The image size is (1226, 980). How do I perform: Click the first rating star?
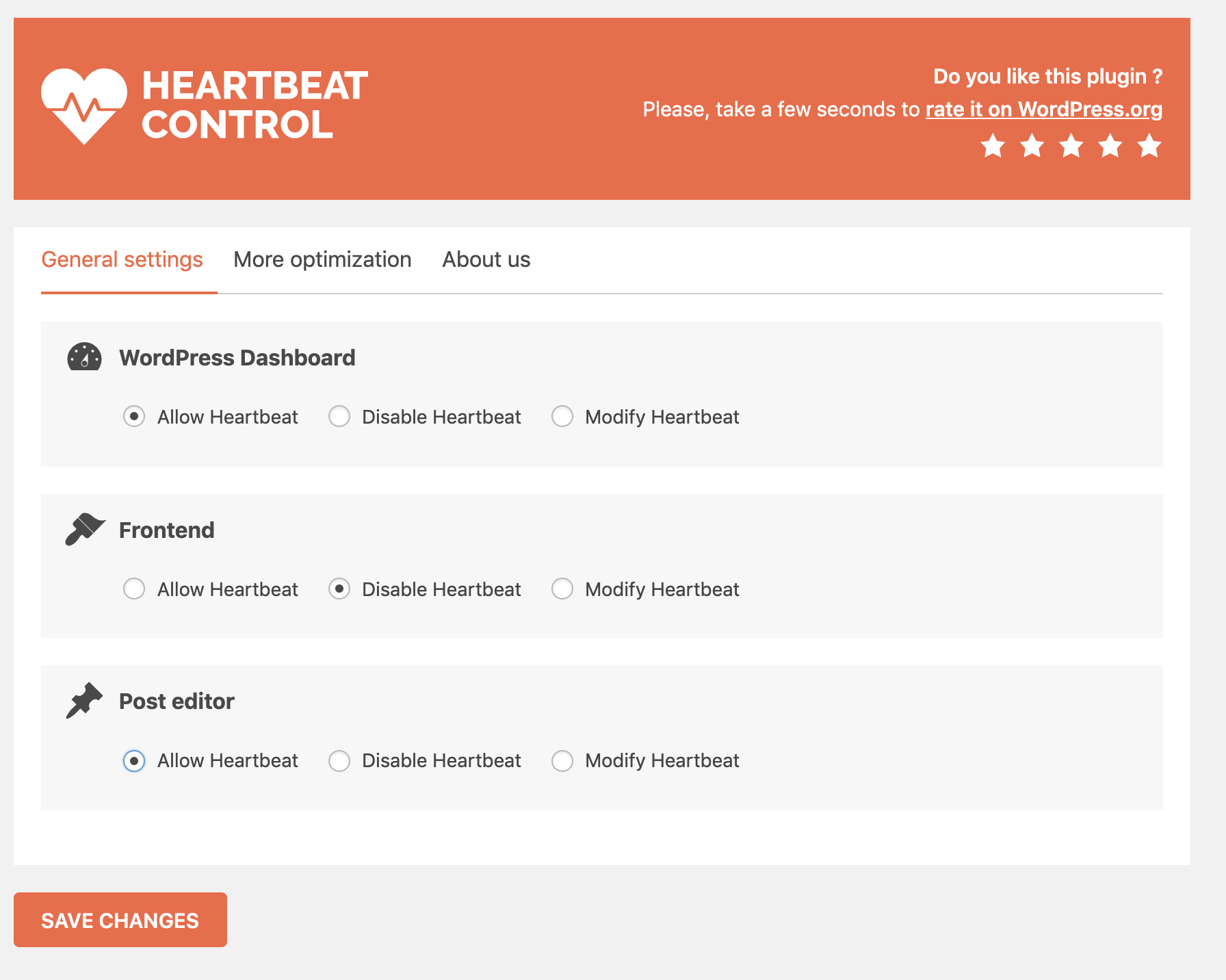993,146
